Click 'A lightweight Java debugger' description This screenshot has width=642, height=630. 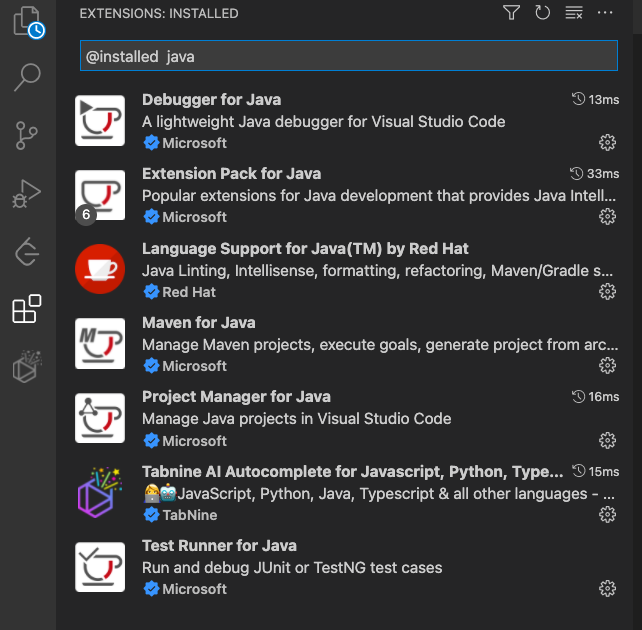click(323, 122)
